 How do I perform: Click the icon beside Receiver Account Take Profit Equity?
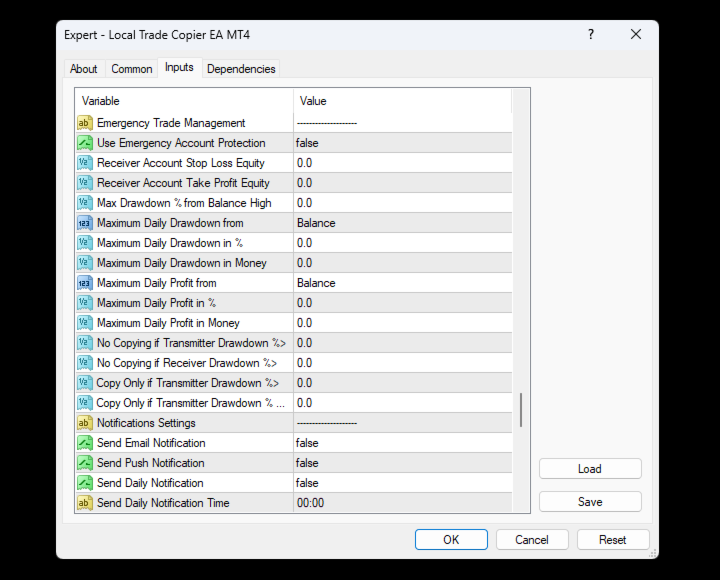84,183
